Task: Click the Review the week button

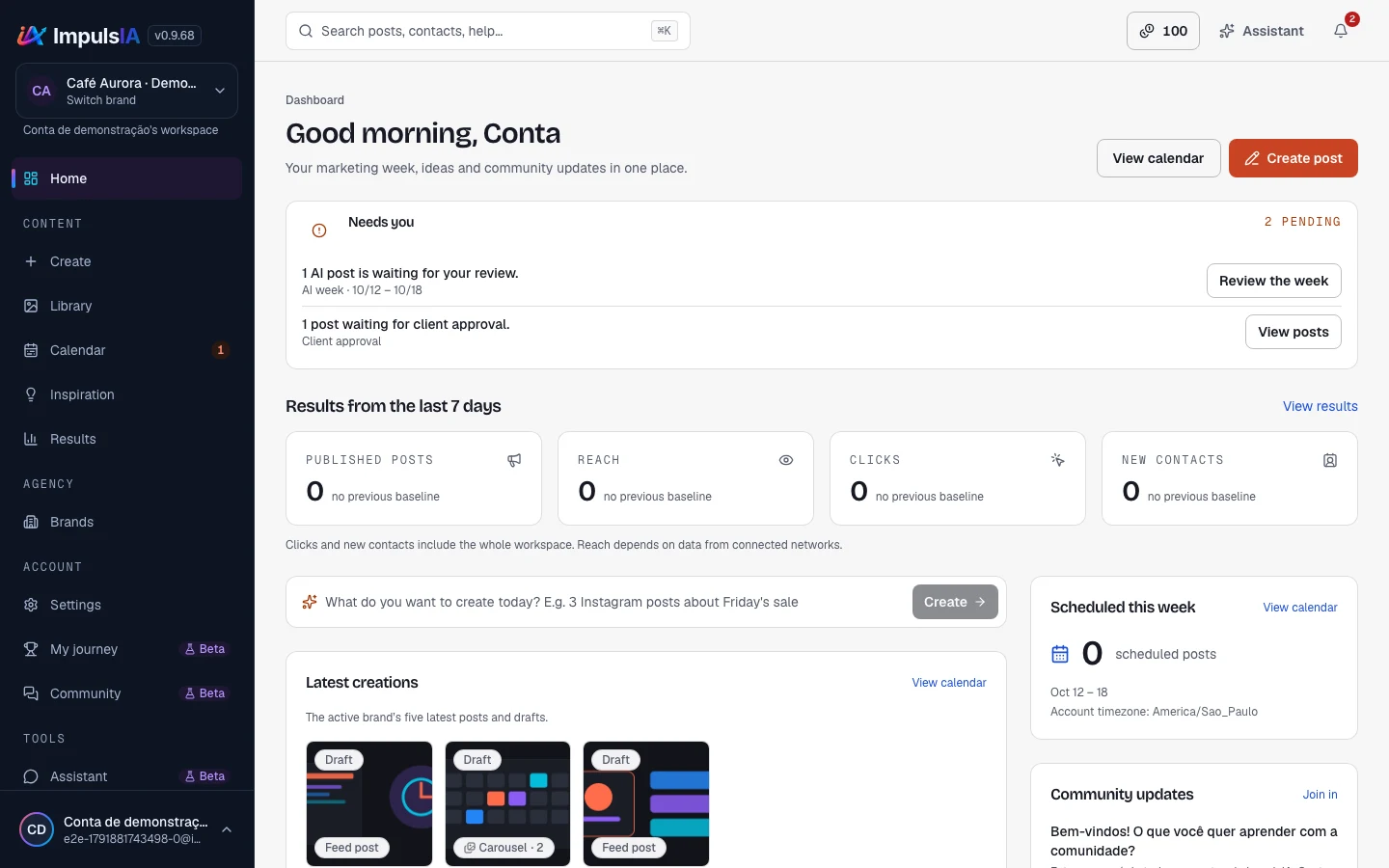Action: coord(1274,281)
